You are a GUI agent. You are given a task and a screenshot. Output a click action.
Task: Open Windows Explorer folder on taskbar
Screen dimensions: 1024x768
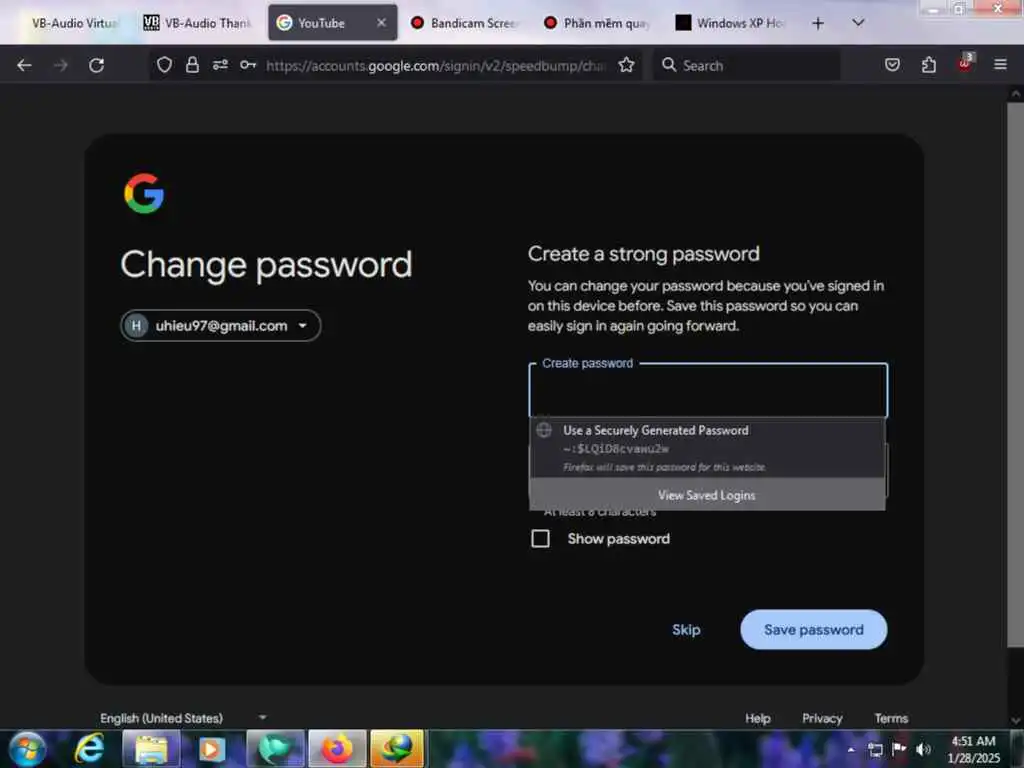pos(151,748)
